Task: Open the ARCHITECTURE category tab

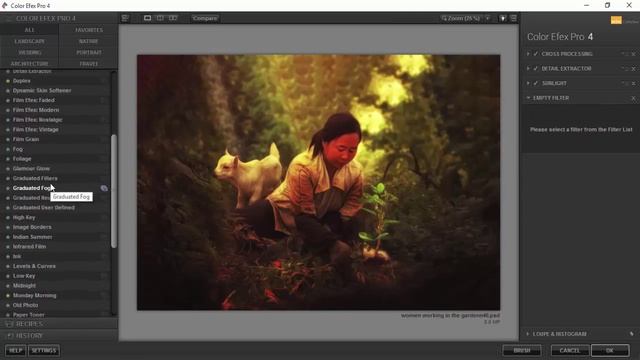Action: 29,64
